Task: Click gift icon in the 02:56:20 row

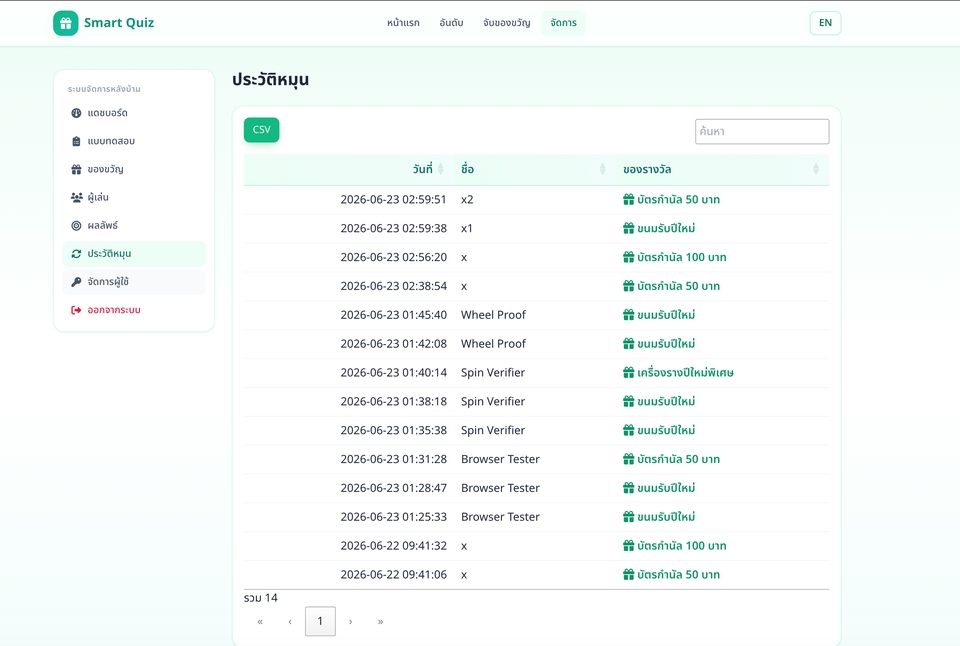Action: coord(628,257)
